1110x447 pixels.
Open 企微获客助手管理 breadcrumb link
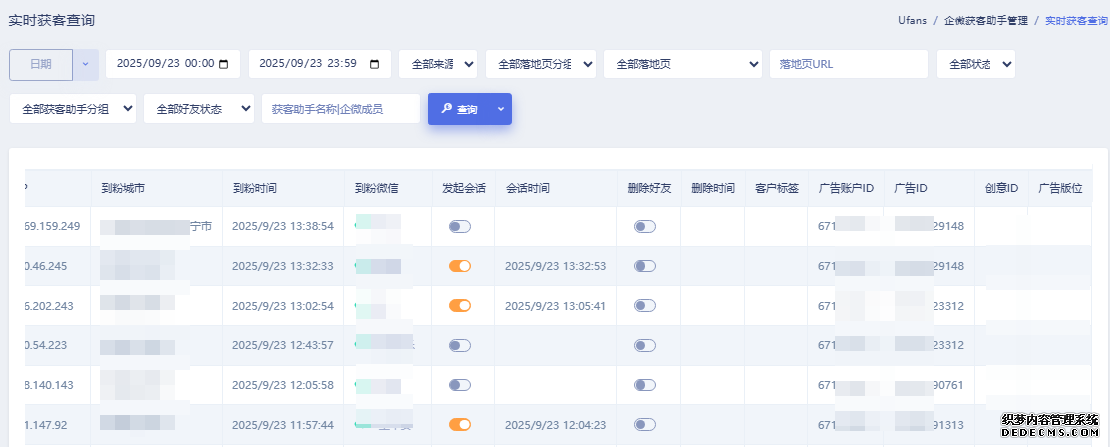point(986,20)
